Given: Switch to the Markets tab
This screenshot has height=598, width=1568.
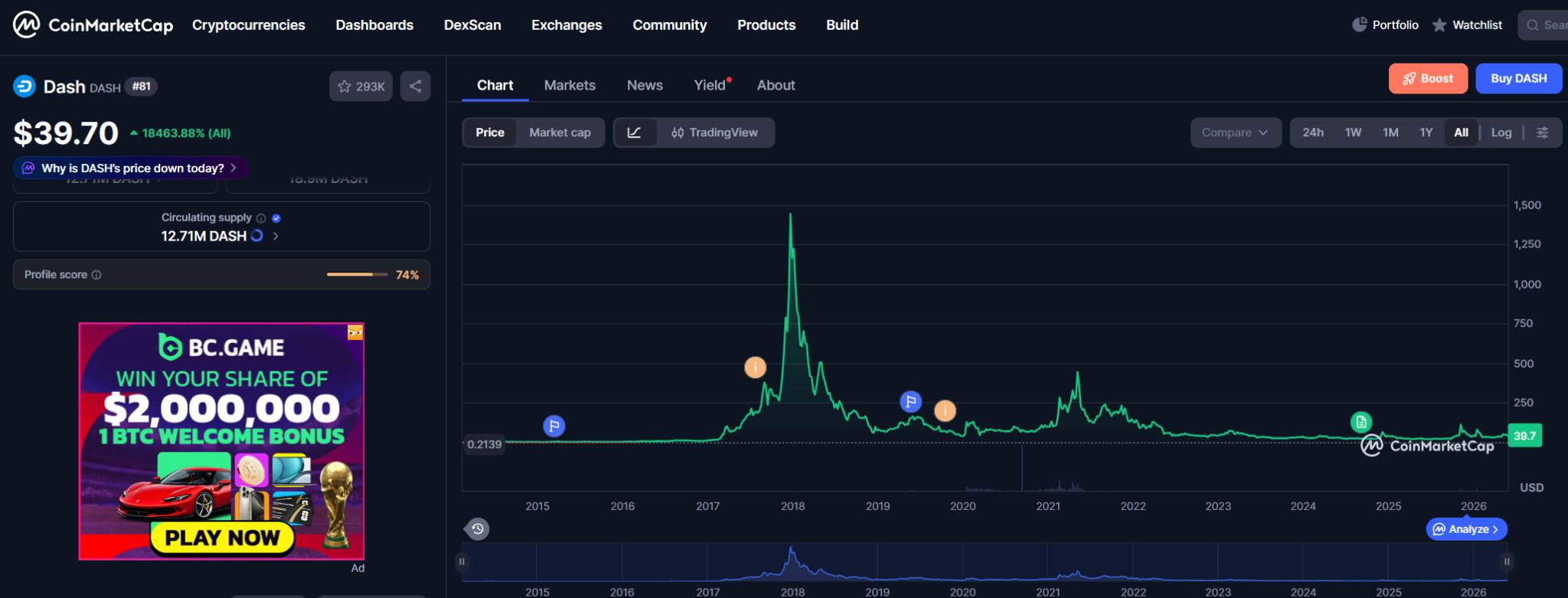Looking at the screenshot, I should click(x=570, y=85).
